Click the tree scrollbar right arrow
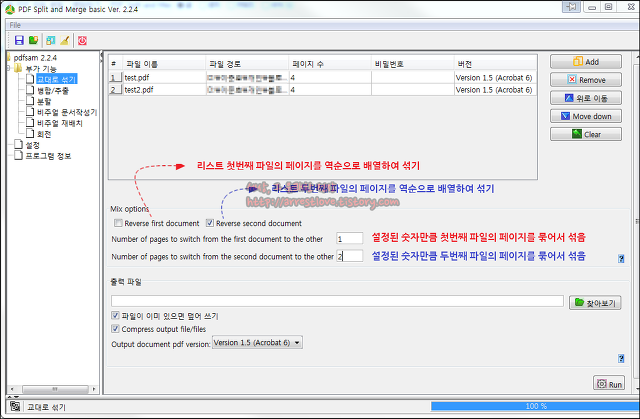 (94, 389)
